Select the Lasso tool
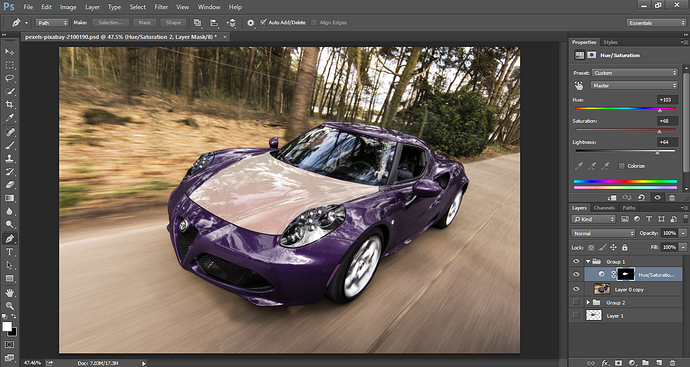Screen dimensions: 690x367 pyautogui.click(x=9, y=78)
